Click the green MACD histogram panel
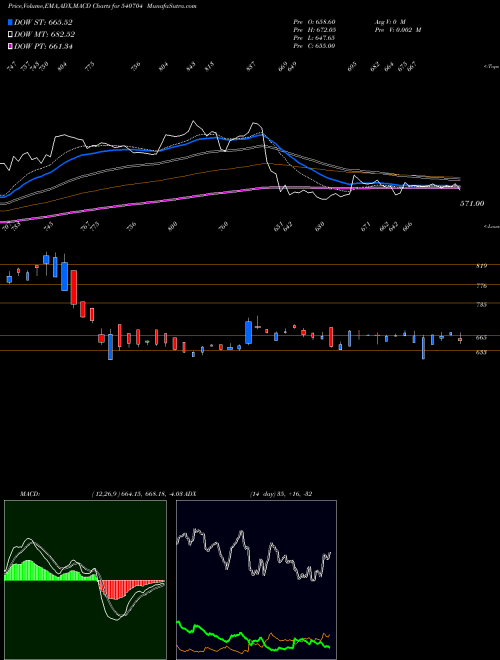This screenshot has width=500, height=660. tap(85, 580)
